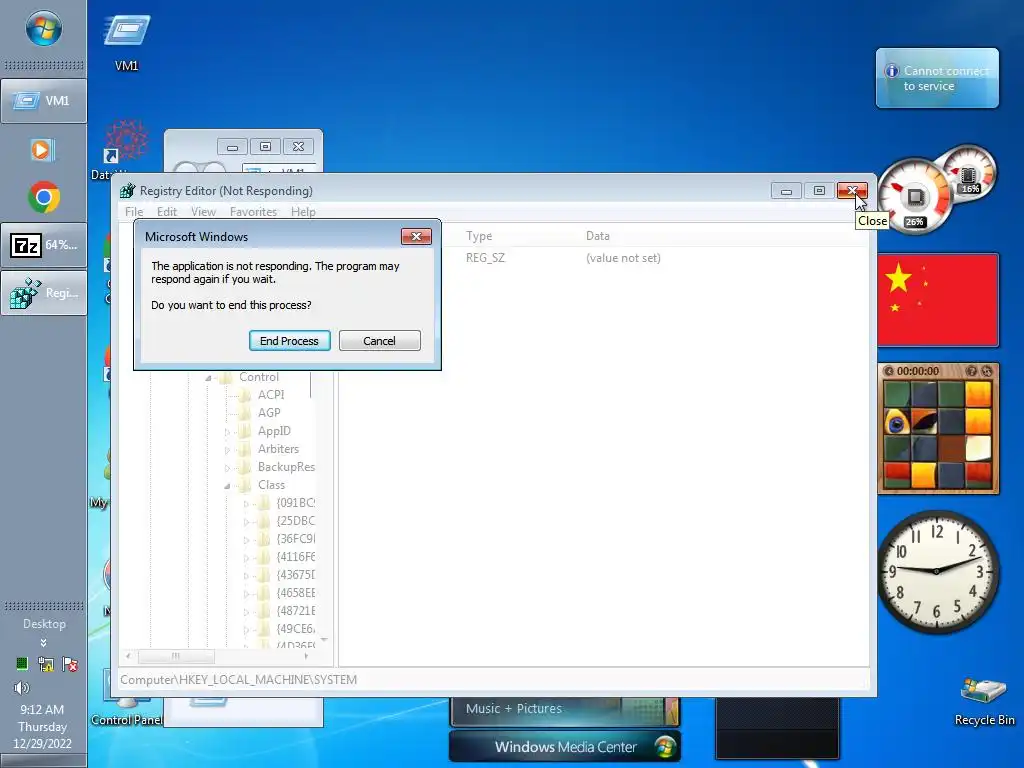Minimize the window behind Registry Editor

point(232,147)
